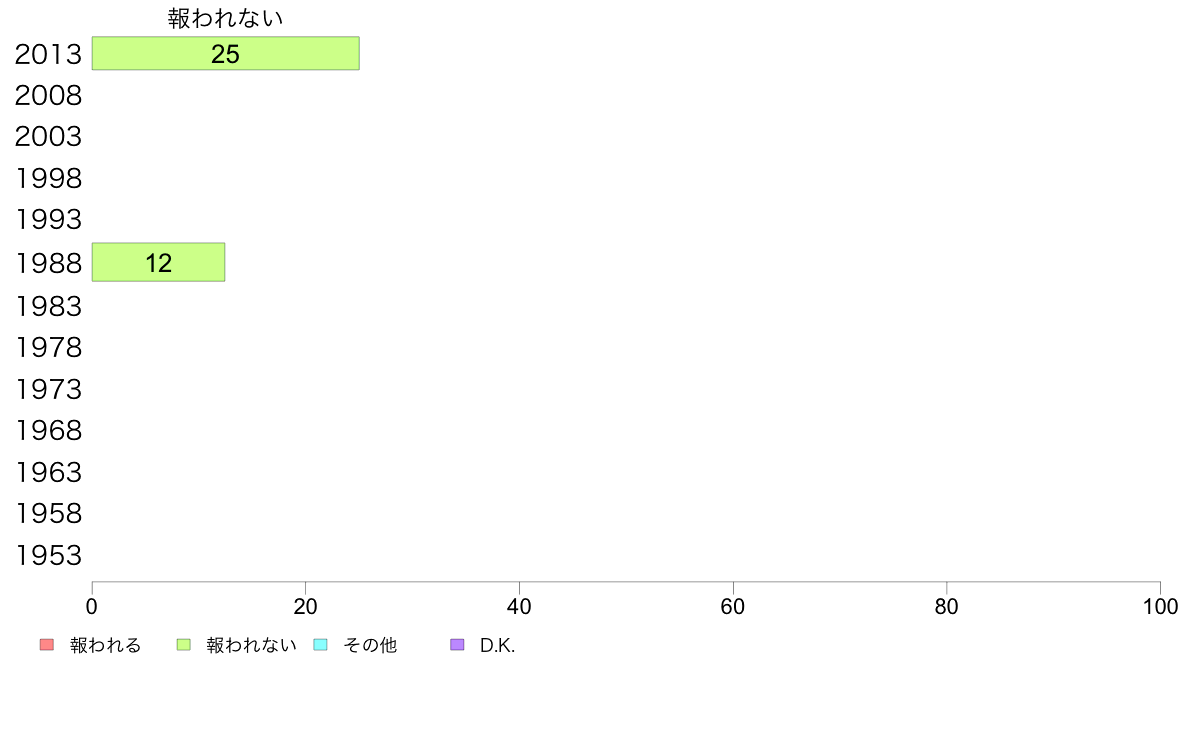Select the 1988 bar showing 12

click(158, 262)
